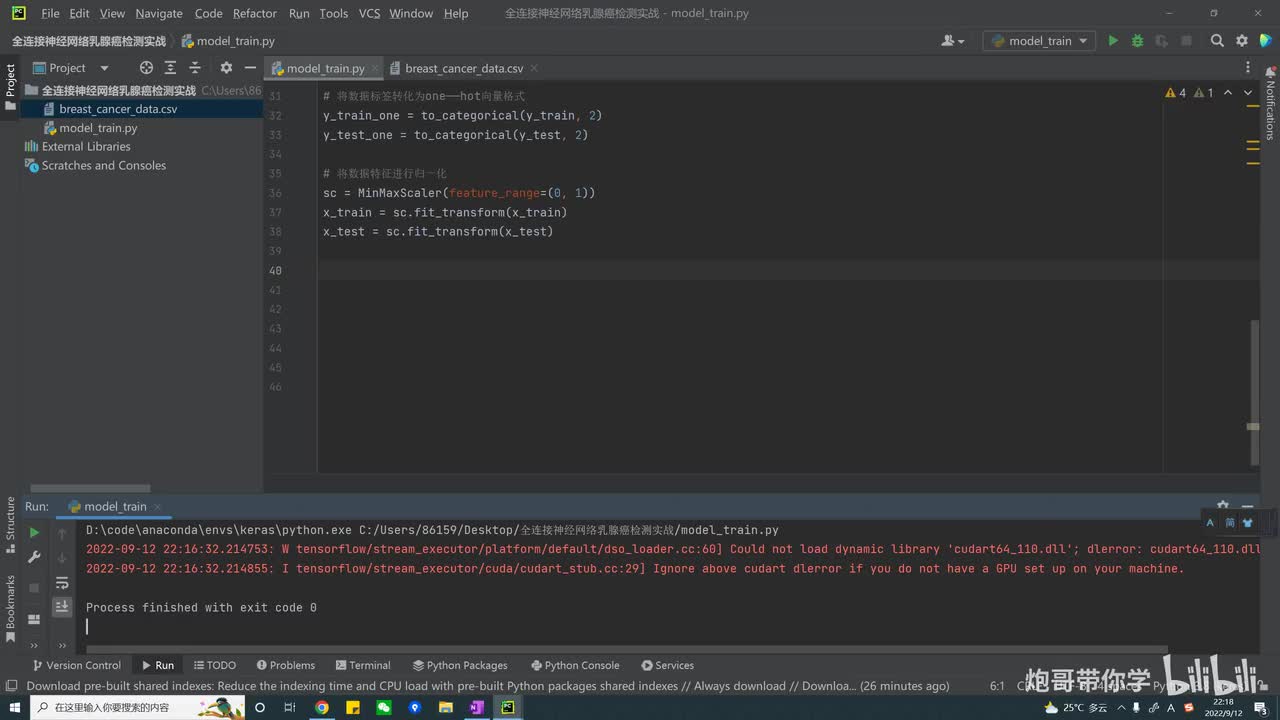Click the Project panel horizontal scrollbar
The width and height of the screenshot is (1280, 720).
[90, 488]
